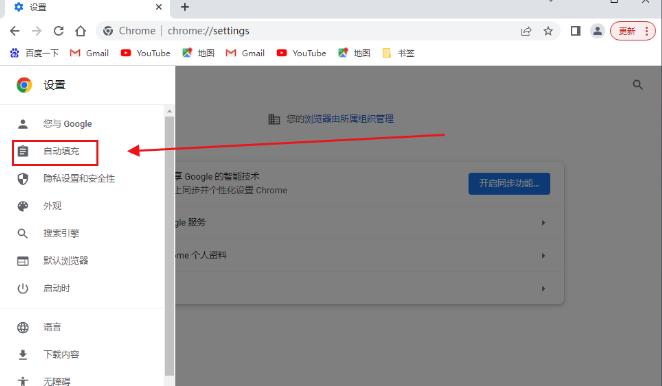Open the second Gmail bookmark
The width and height of the screenshot is (662, 386).
coord(245,53)
